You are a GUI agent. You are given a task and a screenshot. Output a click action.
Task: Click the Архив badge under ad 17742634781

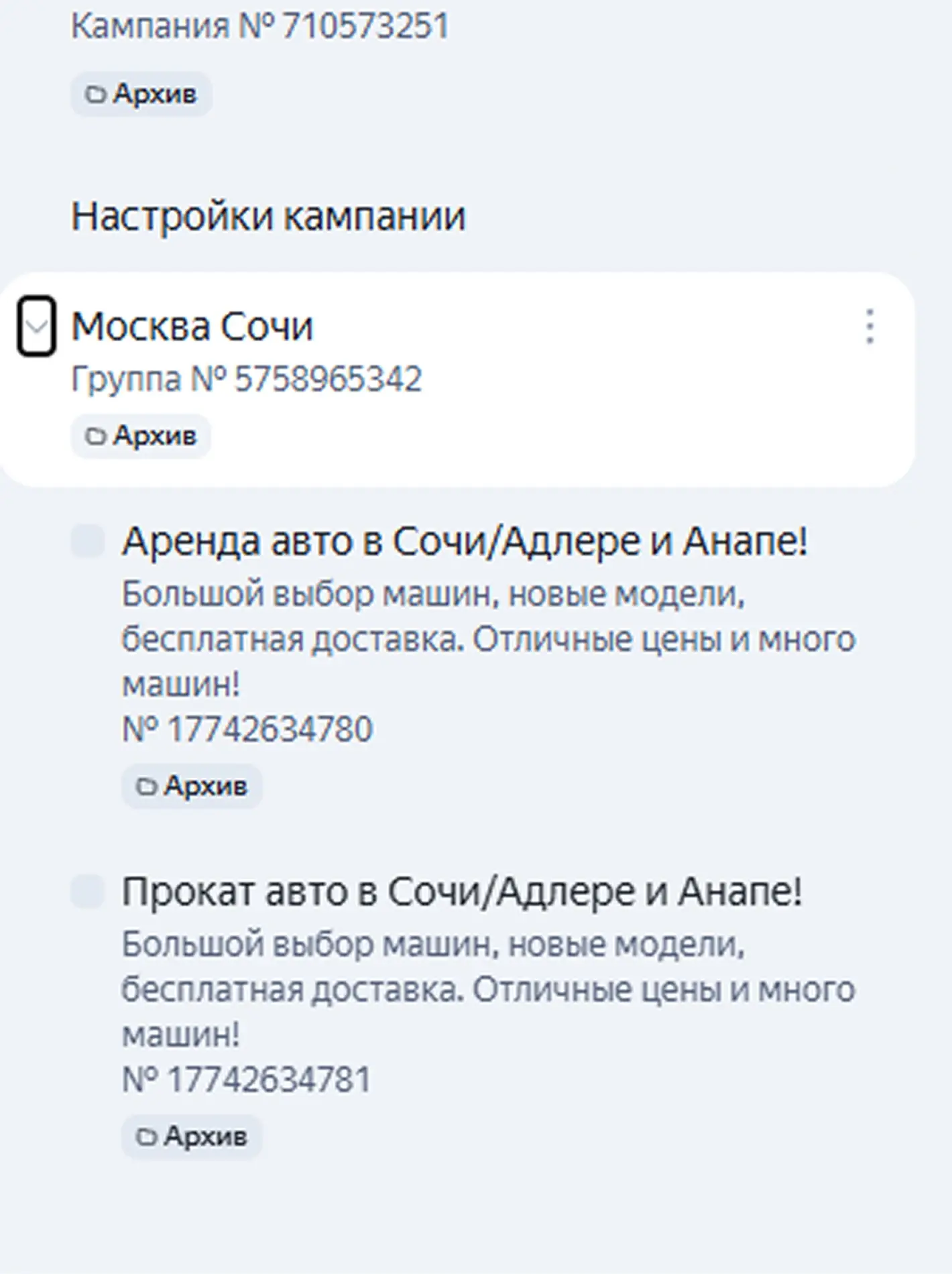coord(192,1137)
